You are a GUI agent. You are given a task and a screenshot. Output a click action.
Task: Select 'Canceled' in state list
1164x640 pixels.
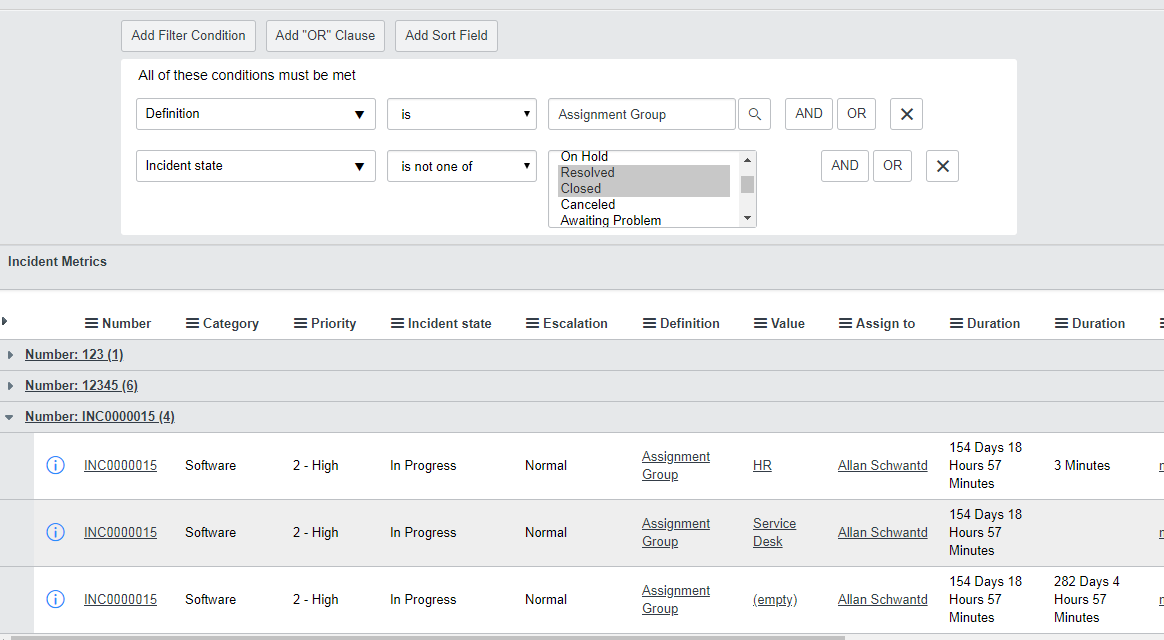click(x=644, y=205)
